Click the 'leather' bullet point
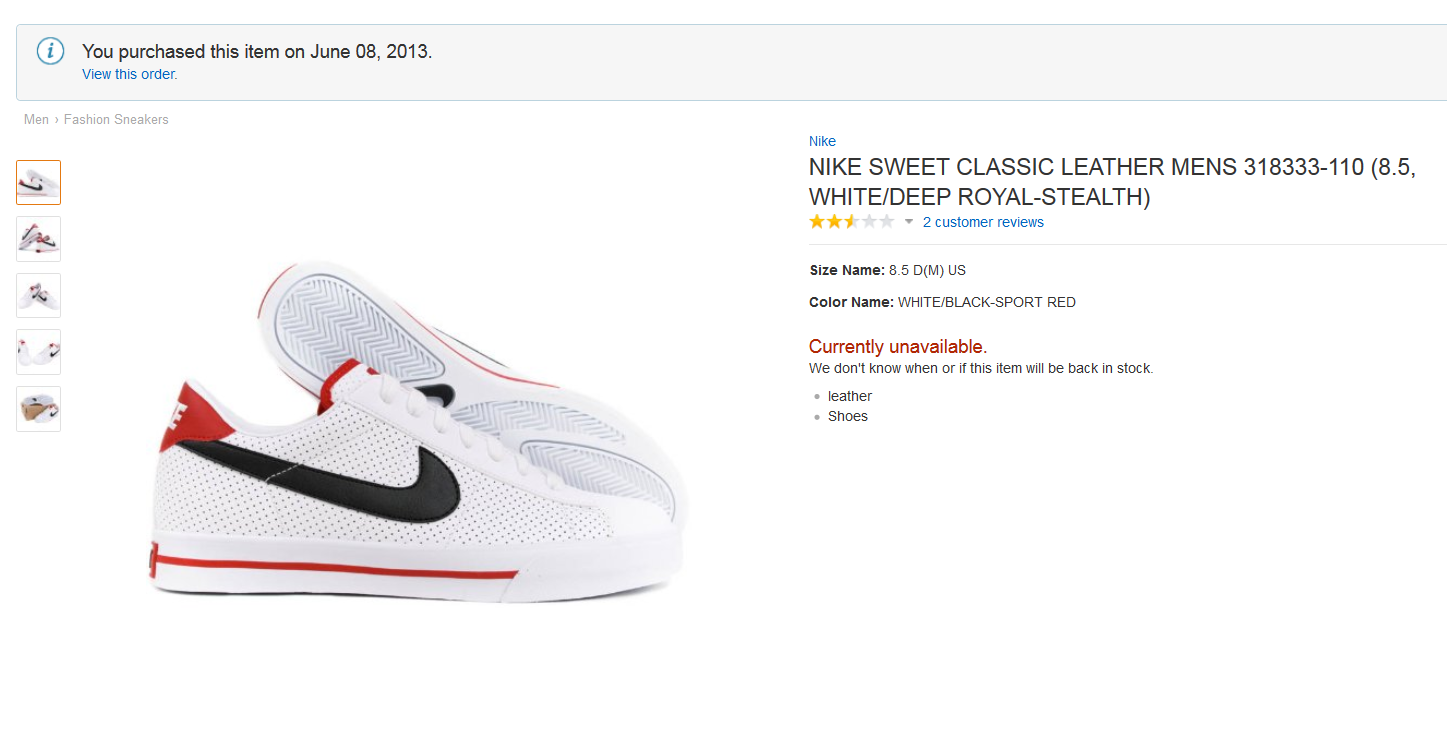This screenshot has width=1447, height=739. click(x=850, y=396)
